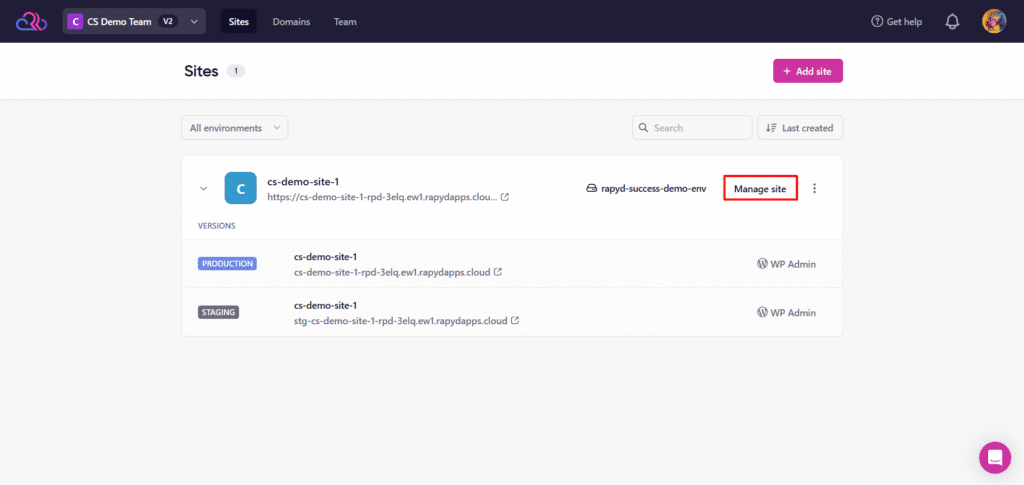1024x485 pixels.
Task: Go to the Team tab
Action: point(345,21)
